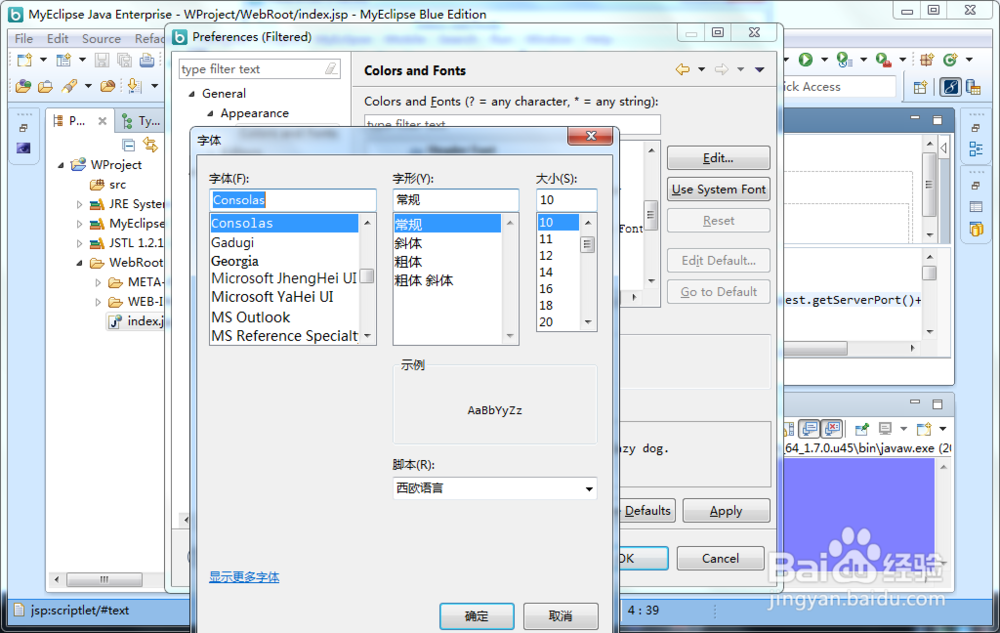Click the eye image view icon in left trim

click(x=24, y=148)
